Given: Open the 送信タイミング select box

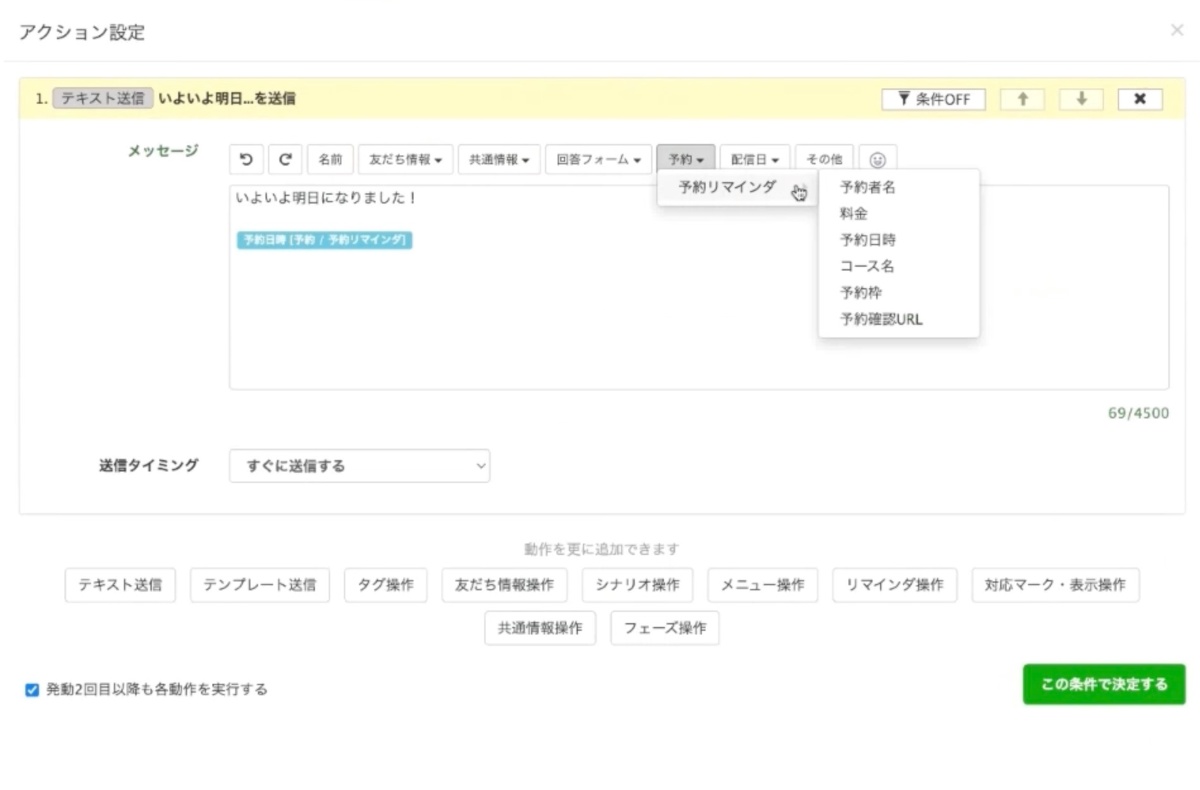Looking at the screenshot, I should (x=360, y=465).
